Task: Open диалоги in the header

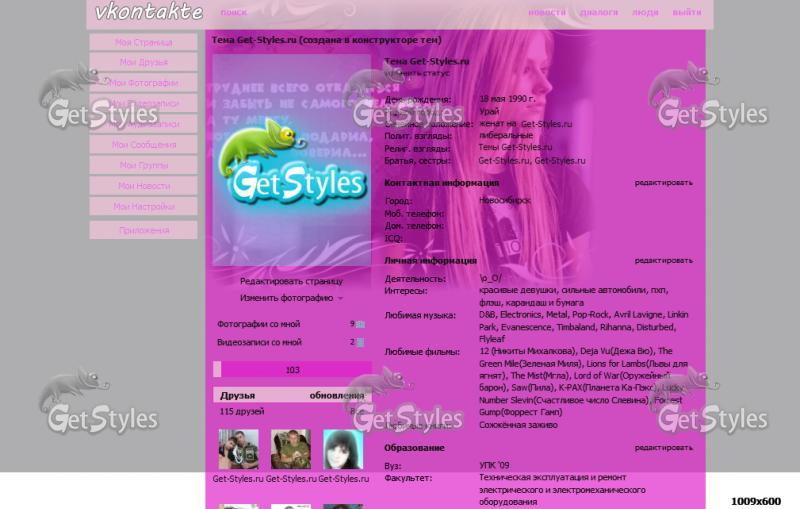Action: (x=599, y=12)
